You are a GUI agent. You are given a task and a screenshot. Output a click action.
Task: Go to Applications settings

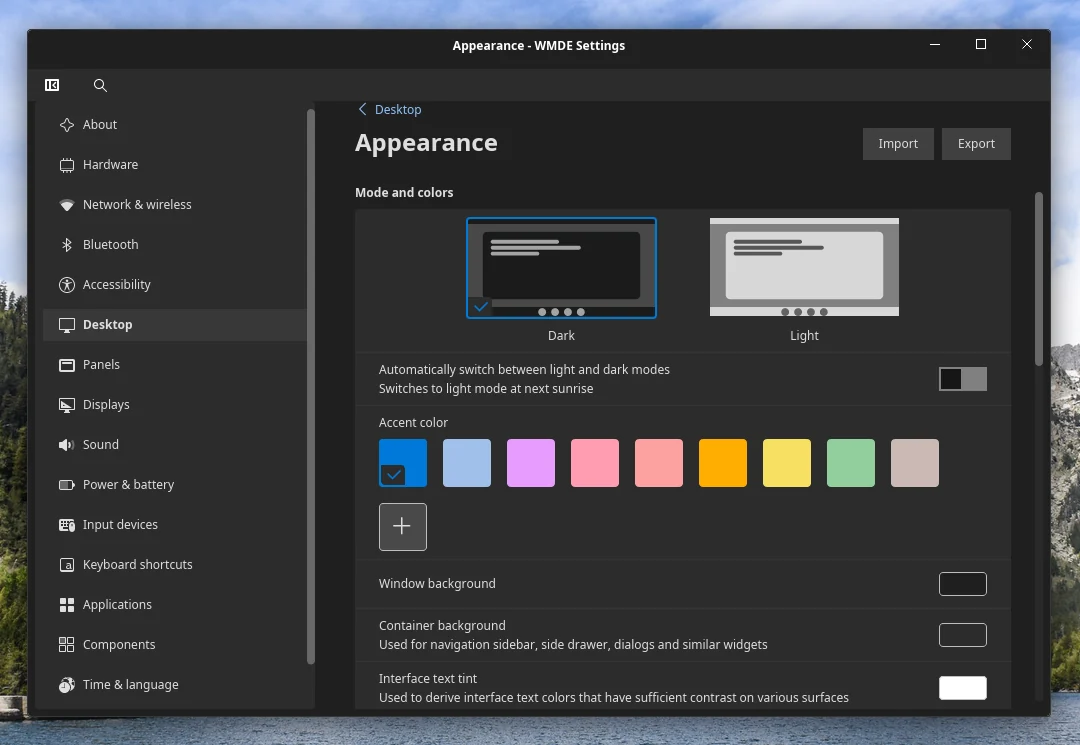pos(175,605)
